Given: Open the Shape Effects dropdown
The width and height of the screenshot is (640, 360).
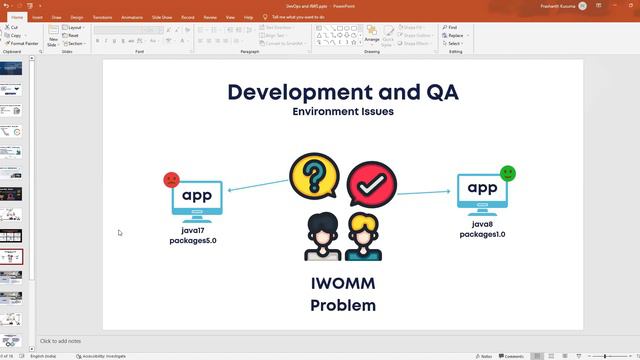Looking at the screenshot, I should (414, 43).
